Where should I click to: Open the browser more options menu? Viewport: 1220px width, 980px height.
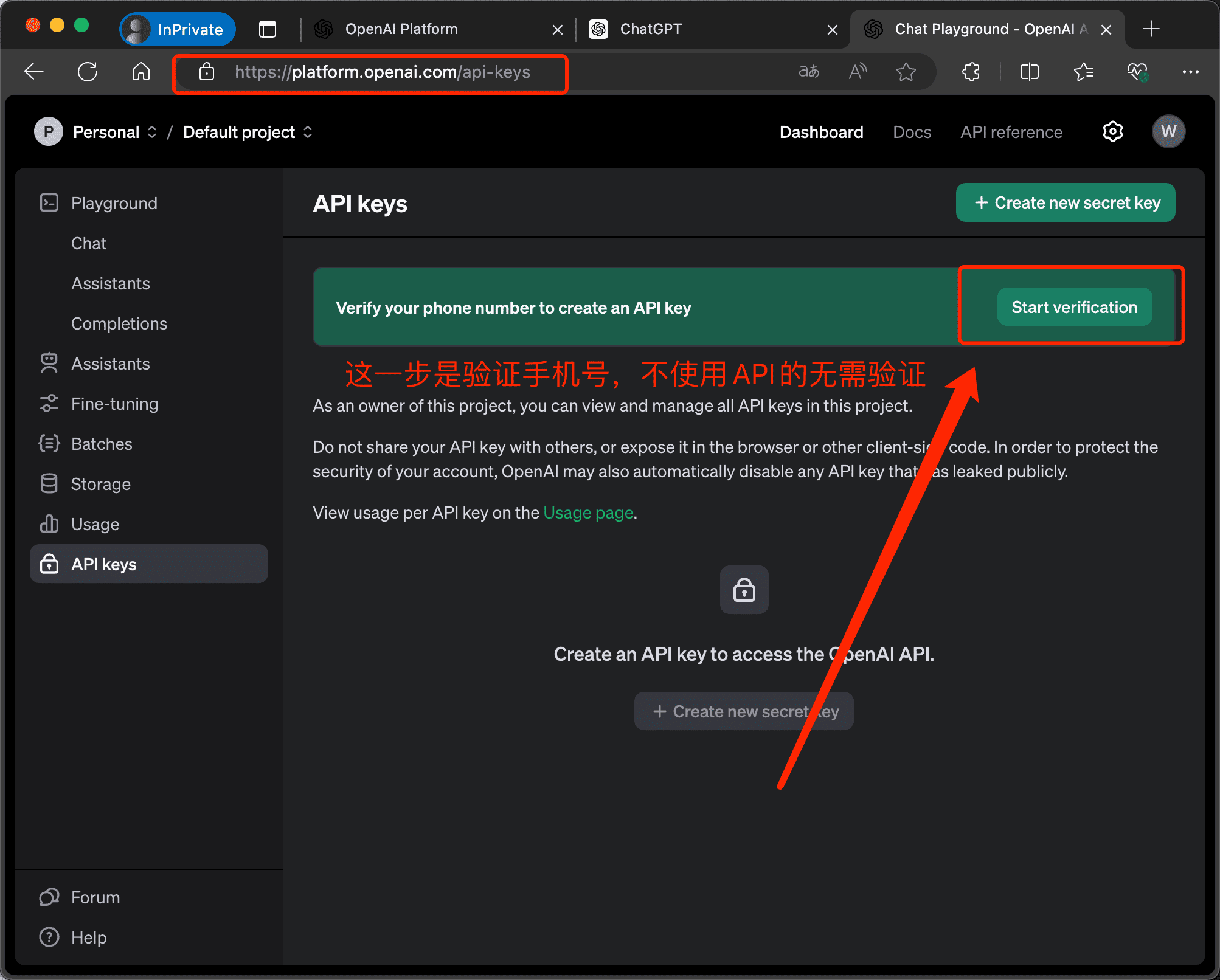[x=1190, y=72]
